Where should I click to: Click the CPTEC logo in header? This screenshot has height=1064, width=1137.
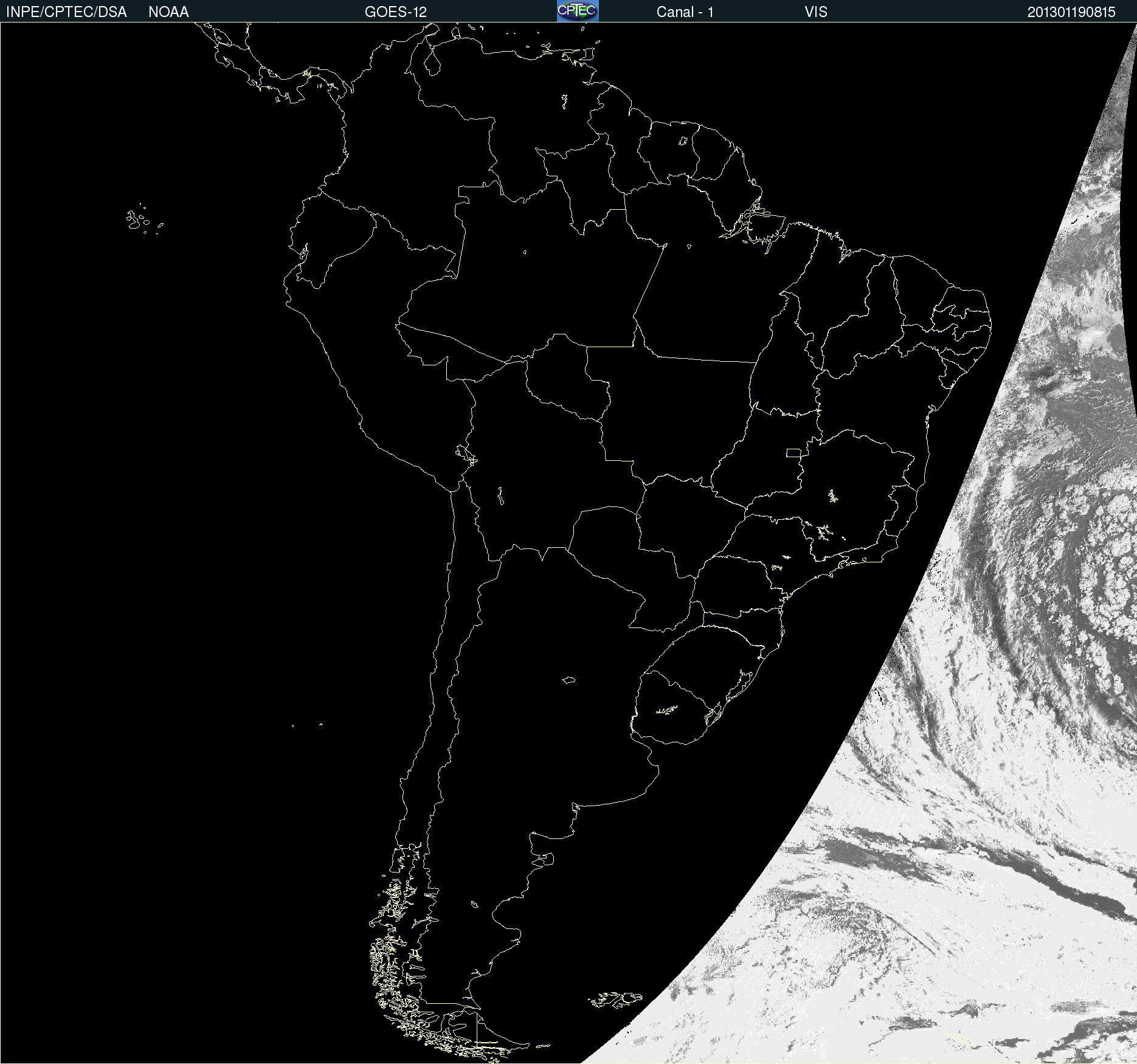(x=578, y=11)
